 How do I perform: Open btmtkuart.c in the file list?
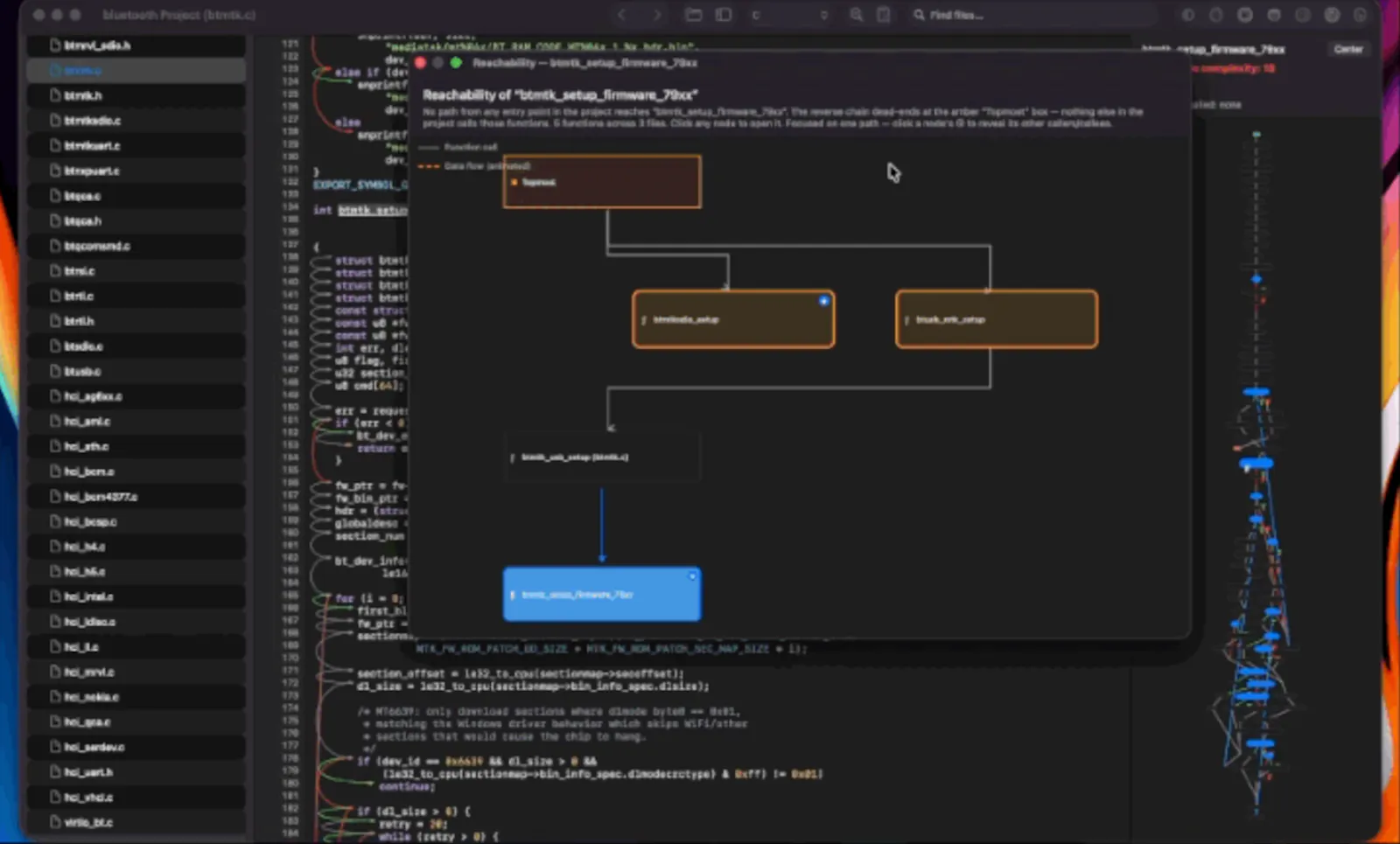(136, 146)
